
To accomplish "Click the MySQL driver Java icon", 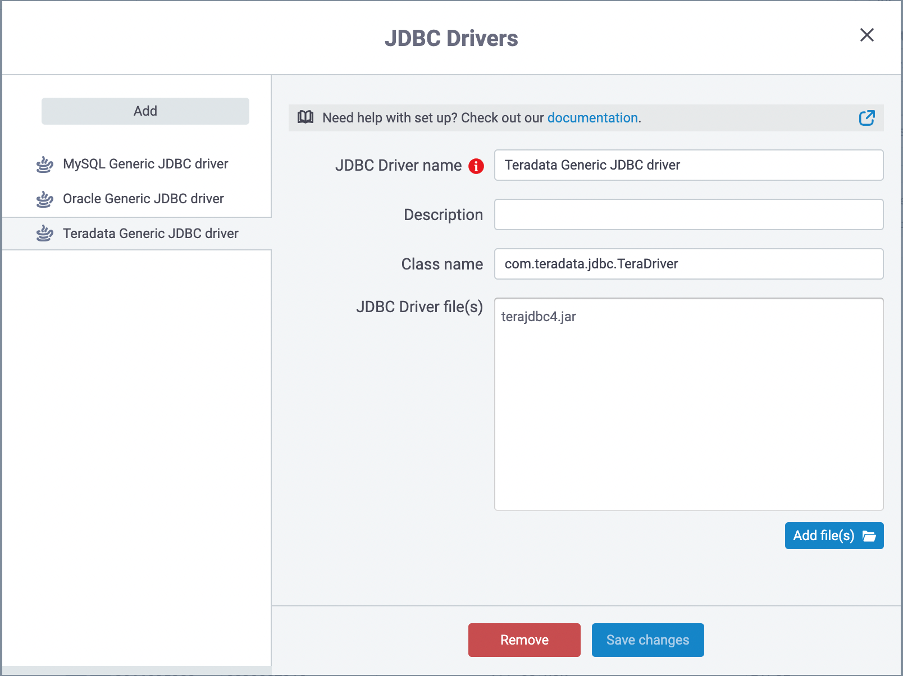I will click(x=44, y=165).
